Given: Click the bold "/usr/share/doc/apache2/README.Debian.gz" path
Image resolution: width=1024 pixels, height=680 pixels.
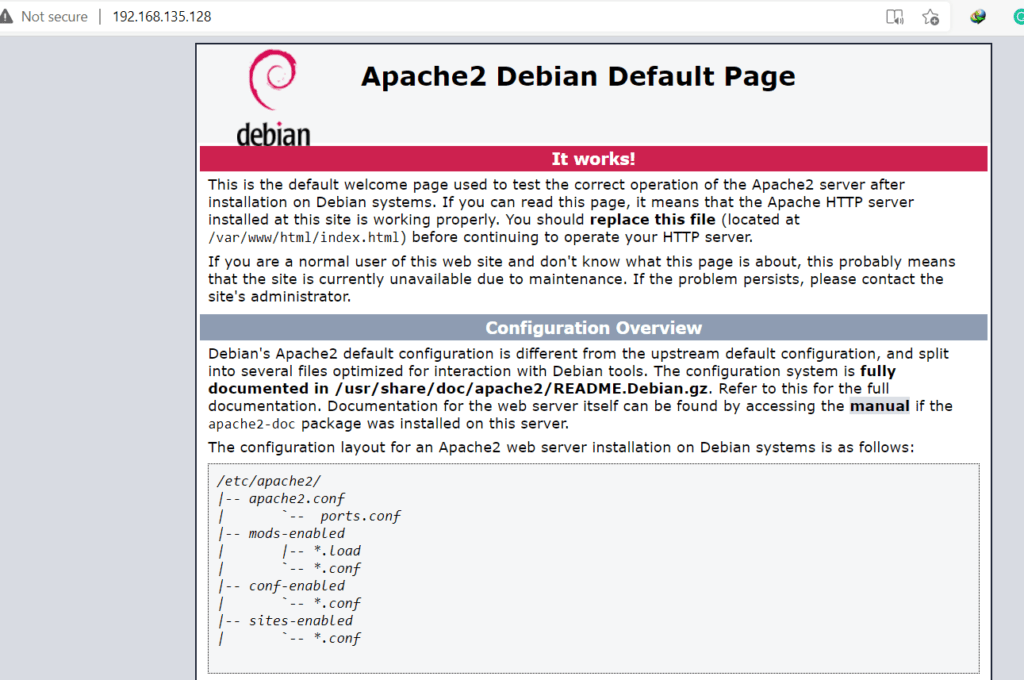Looking at the screenshot, I should pos(521,389).
